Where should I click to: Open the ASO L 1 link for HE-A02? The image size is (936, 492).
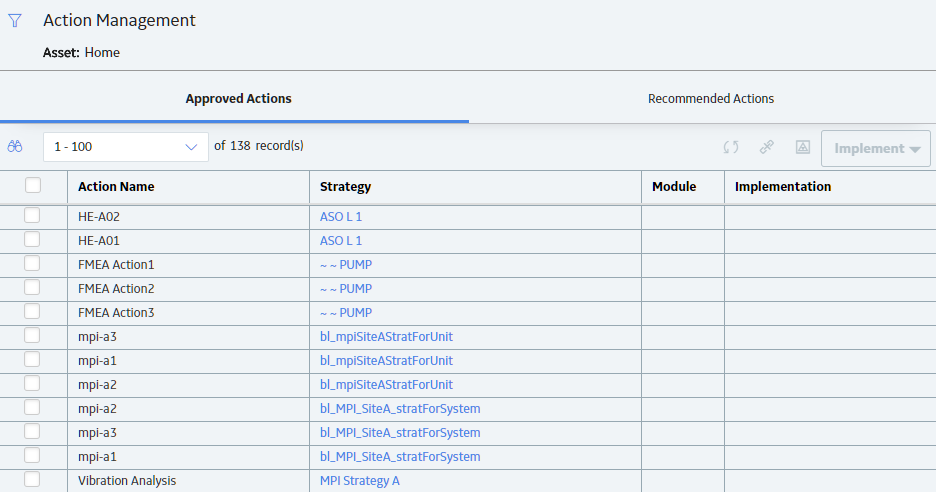pos(341,217)
